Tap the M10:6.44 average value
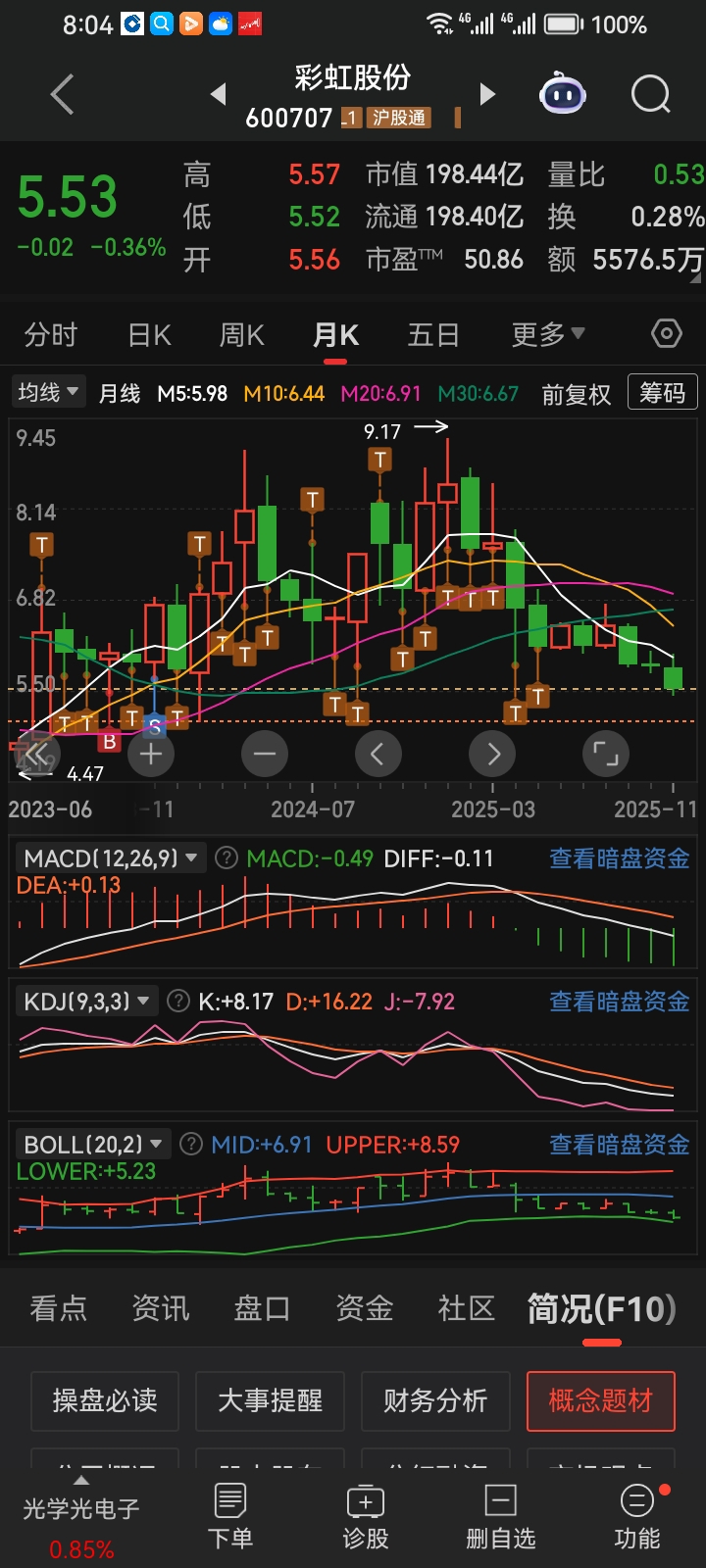Image resolution: width=706 pixels, height=1568 pixels. point(284,394)
